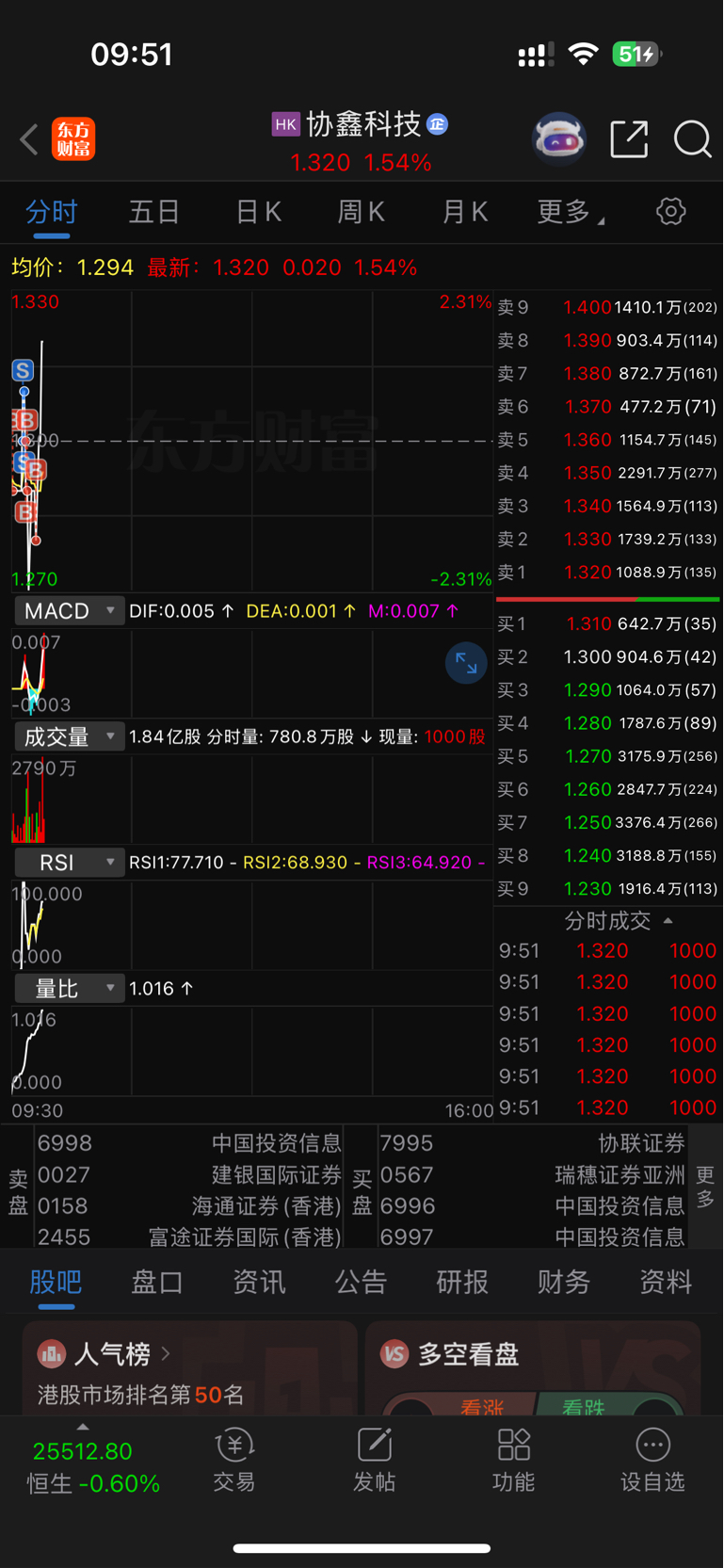
Task: Open RSI indicator dropdown
Action: point(69,863)
